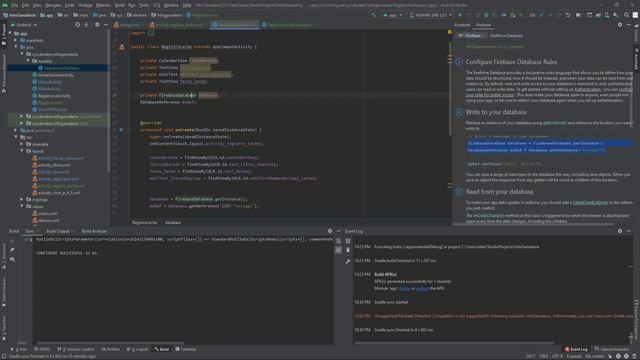This screenshot has width=640, height=360.
Task: Collapse the modelo package node
Action: point(28,61)
